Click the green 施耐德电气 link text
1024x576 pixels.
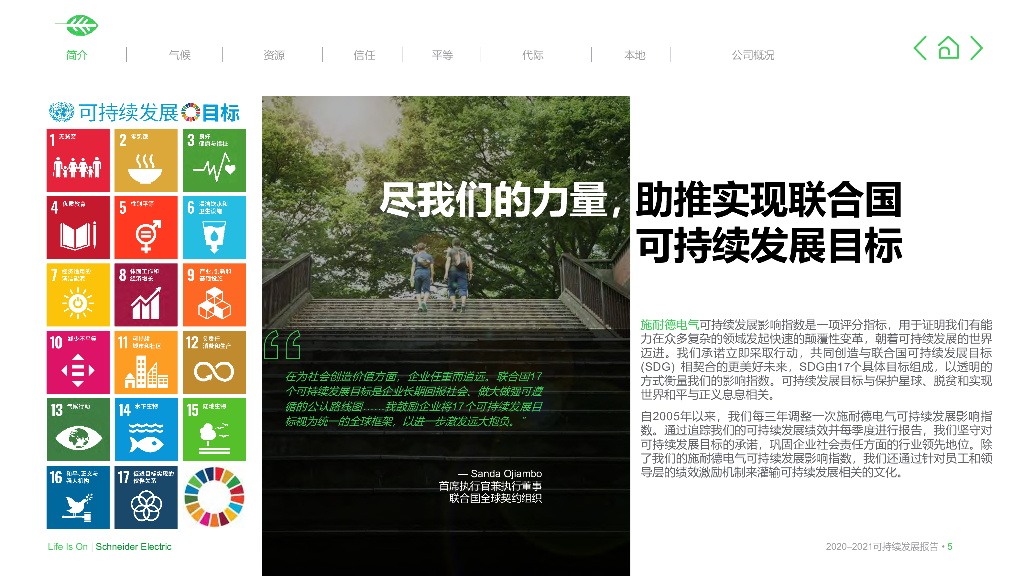[669, 325]
